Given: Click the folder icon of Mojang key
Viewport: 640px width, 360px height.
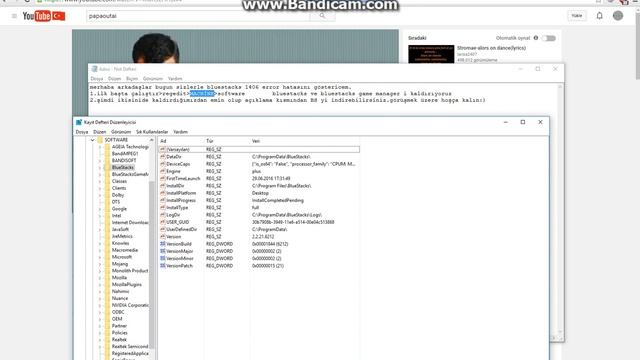Looking at the screenshot, I should tap(107, 264).
